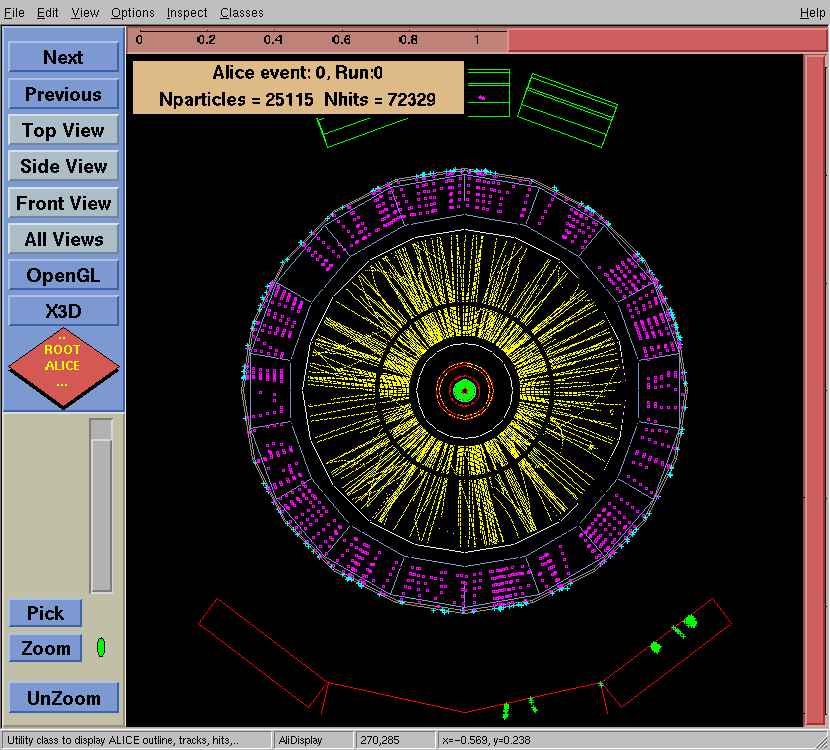Screen dimensions: 830x750
Task: Open the Options menu
Action: point(133,13)
